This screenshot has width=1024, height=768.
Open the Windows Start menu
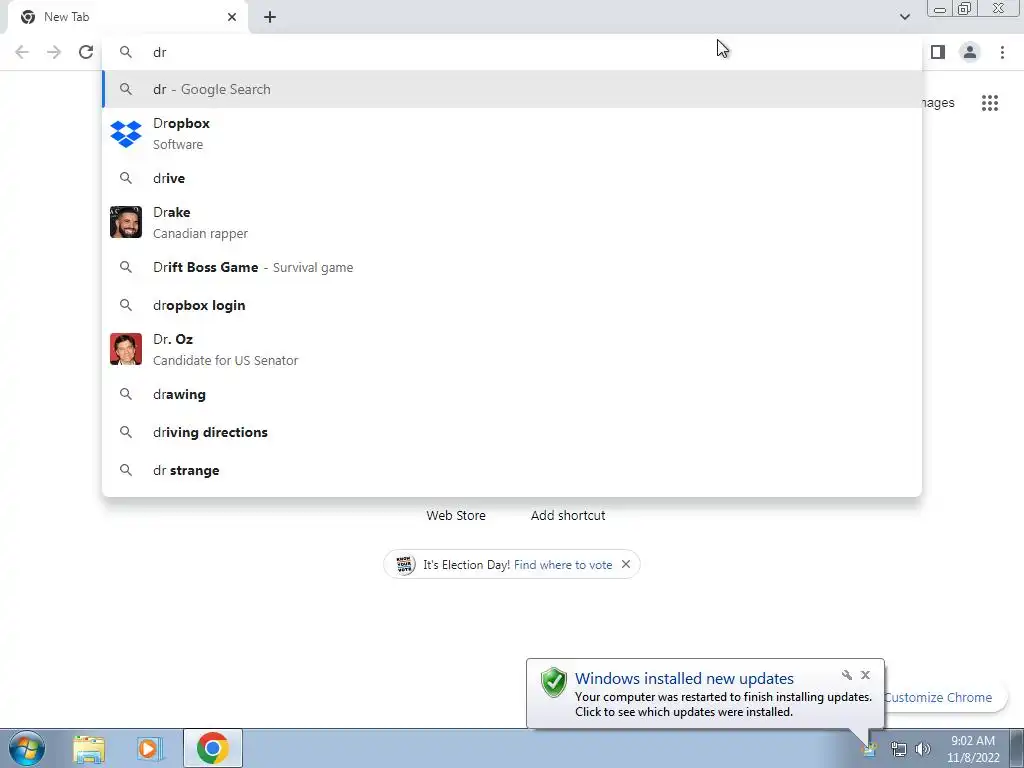(27, 748)
